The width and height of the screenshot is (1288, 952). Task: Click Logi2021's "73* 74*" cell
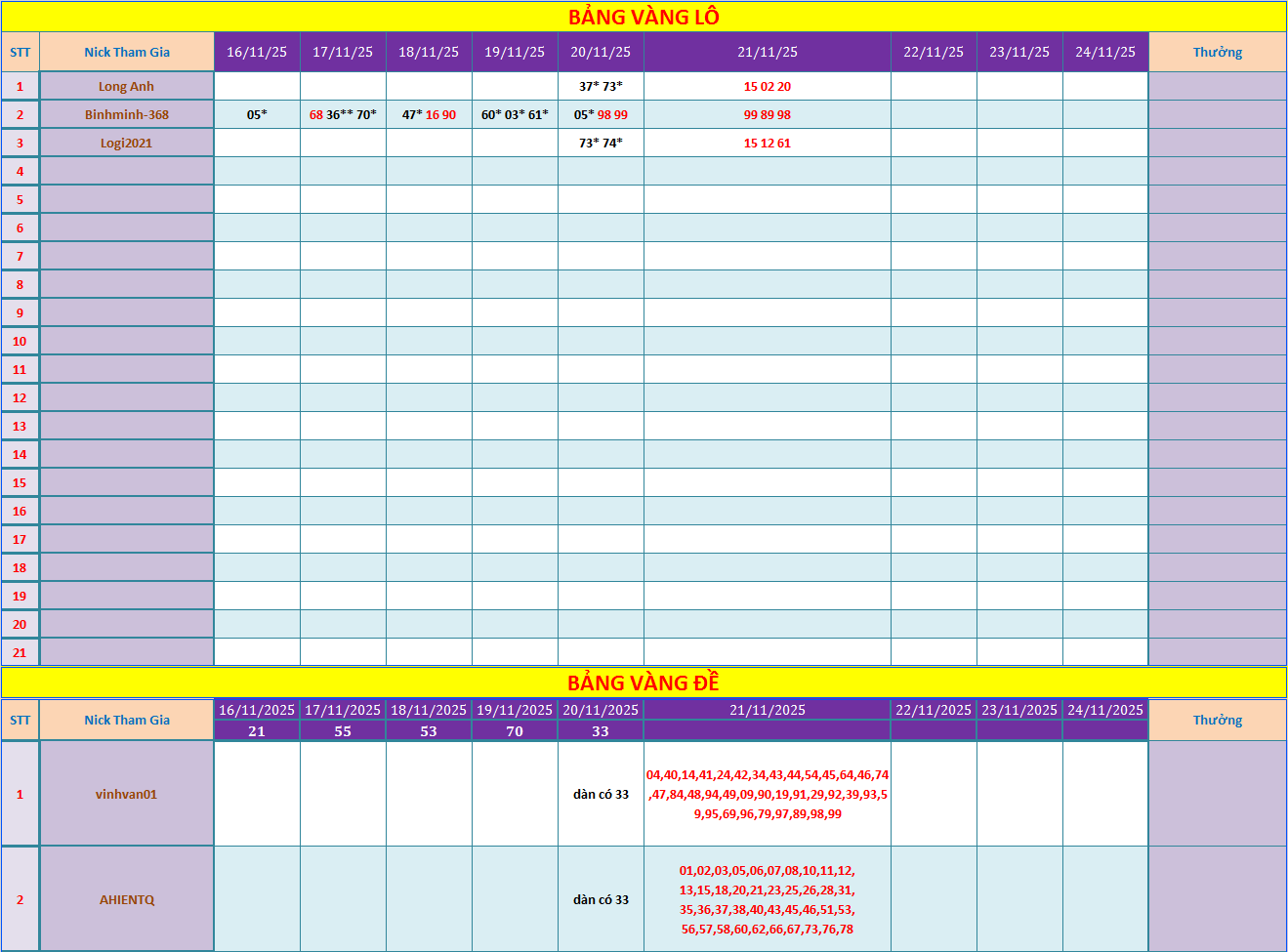click(601, 143)
